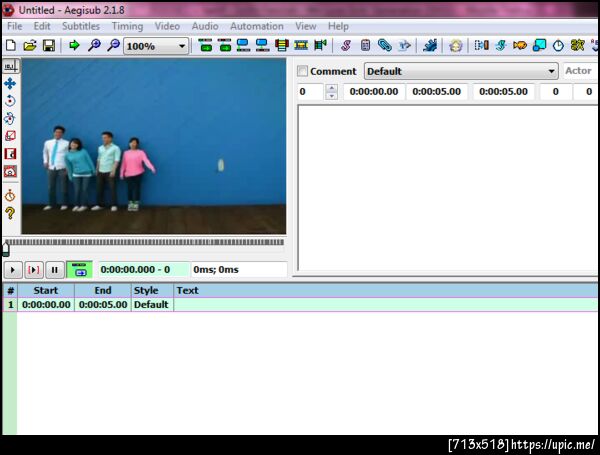Click inside the subtitle text edit box
Screen dimensions: 600x455
pyautogui.click(x=447, y=188)
